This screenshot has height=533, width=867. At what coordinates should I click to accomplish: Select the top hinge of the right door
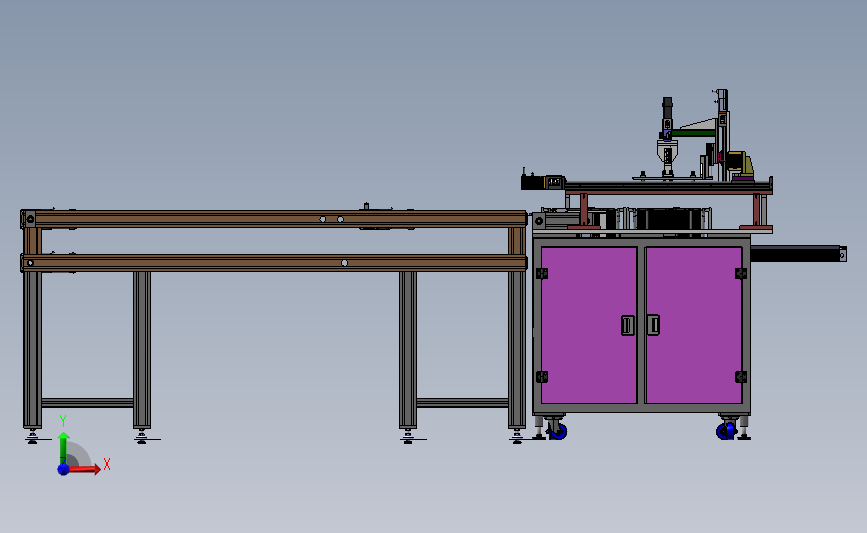coord(741,273)
